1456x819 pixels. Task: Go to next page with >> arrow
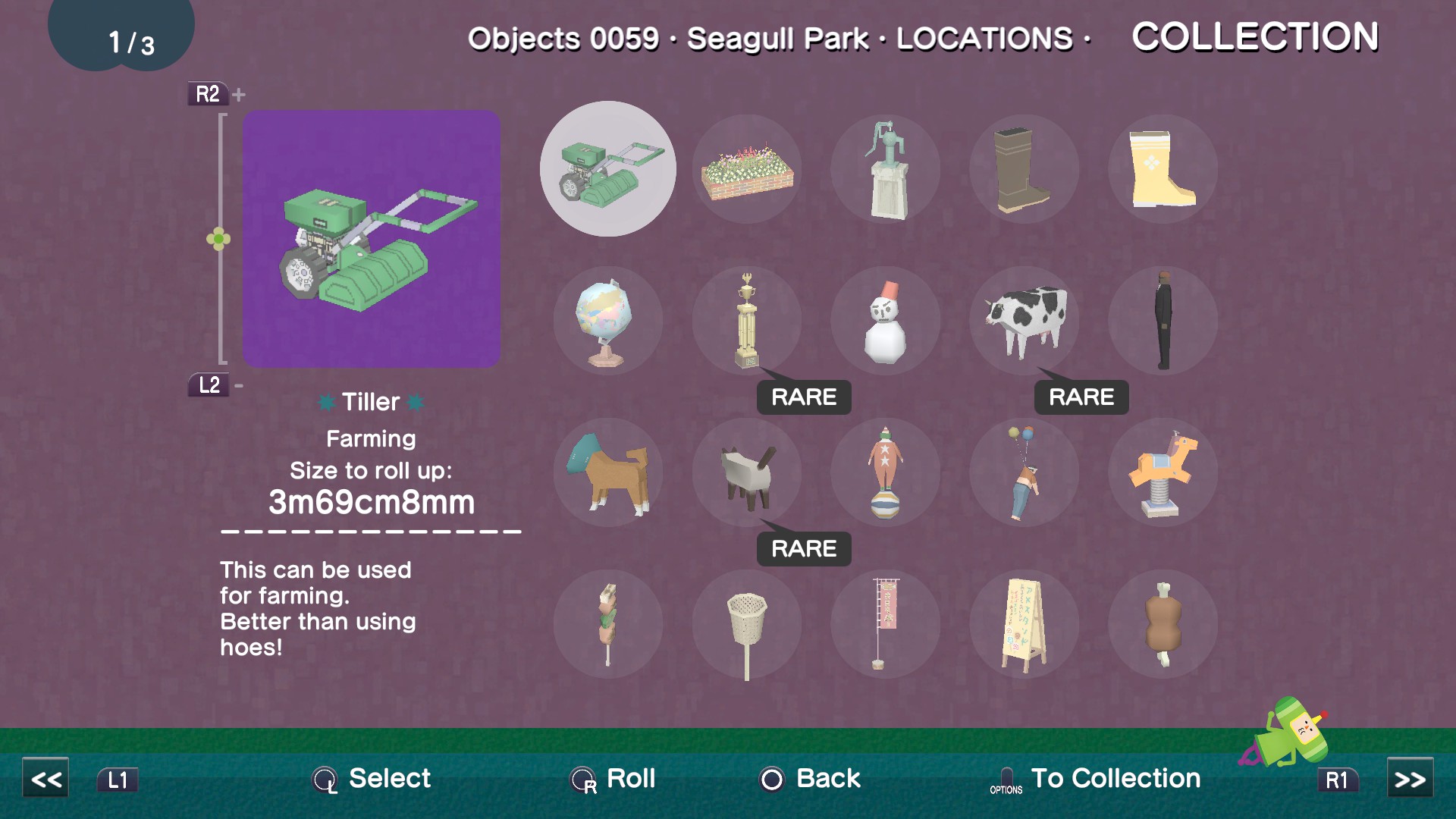pos(1410,779)
